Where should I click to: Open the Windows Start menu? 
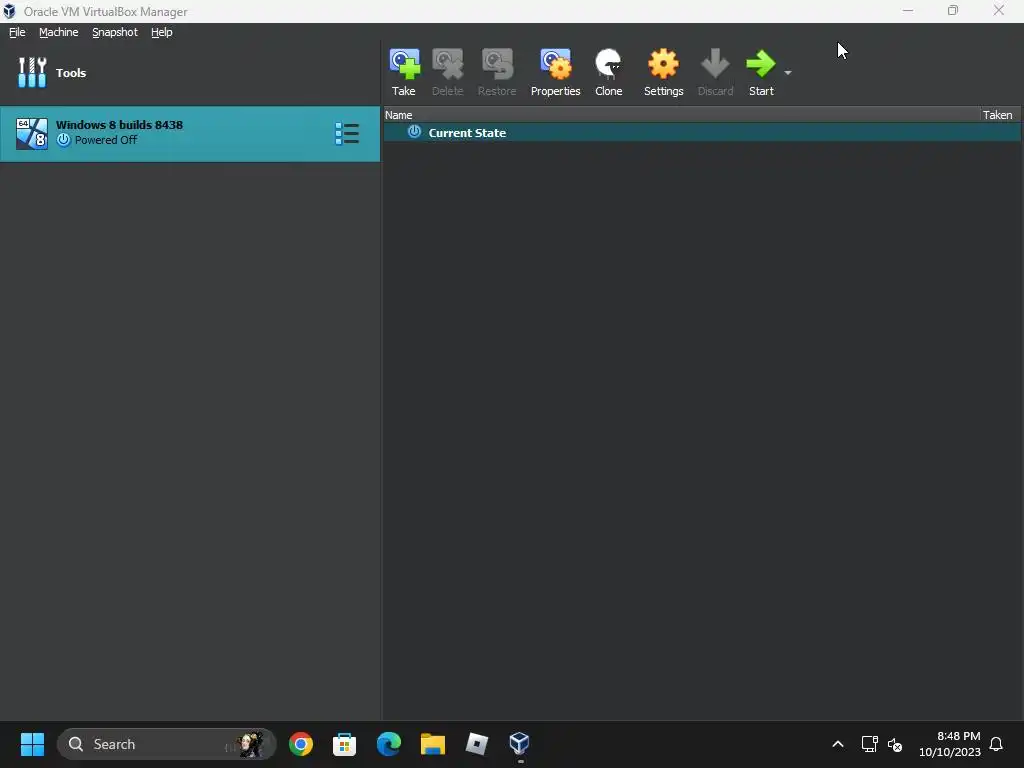click(32, 744)
